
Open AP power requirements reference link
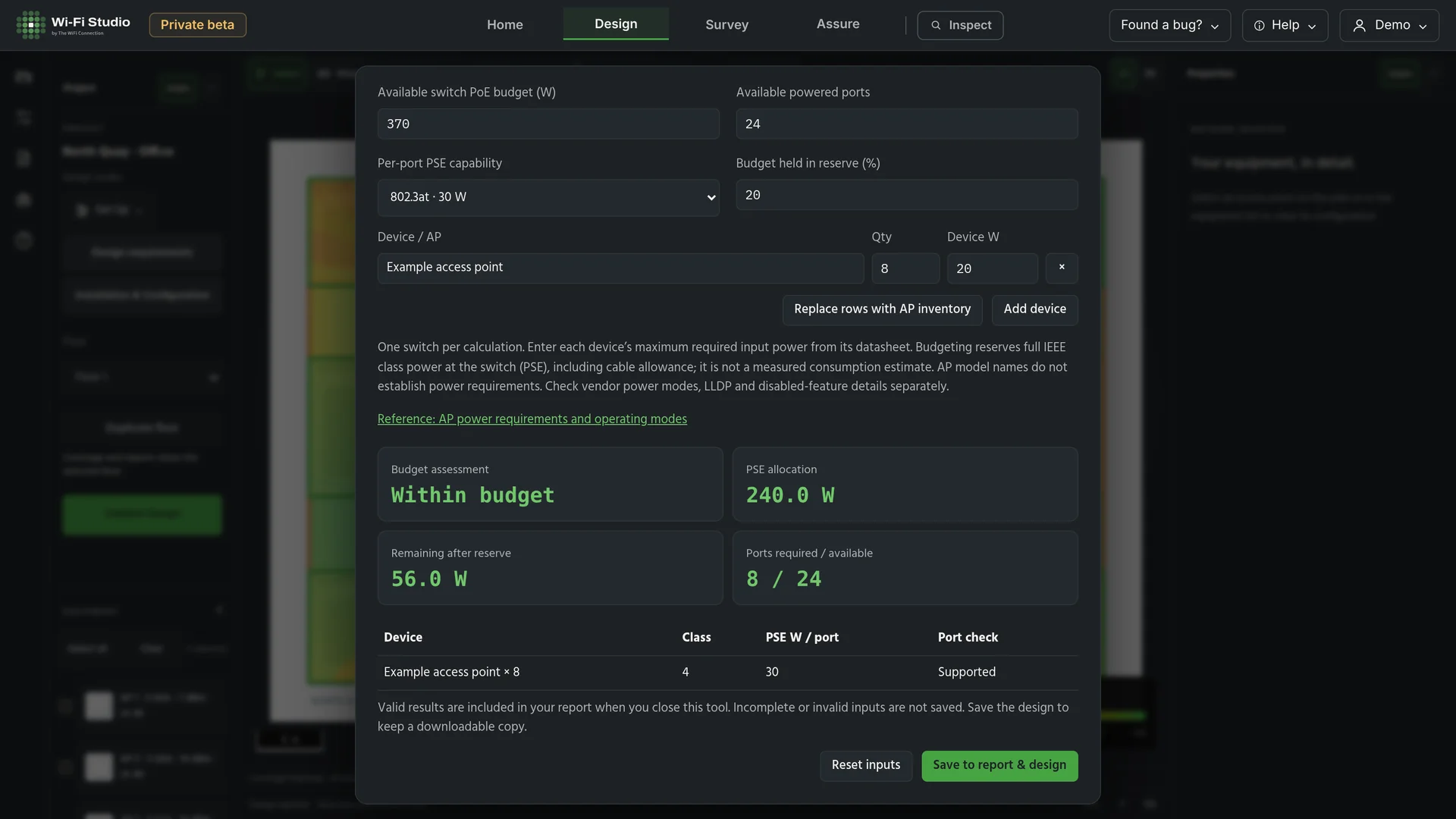pyautogui.click(x=532, y=419)
